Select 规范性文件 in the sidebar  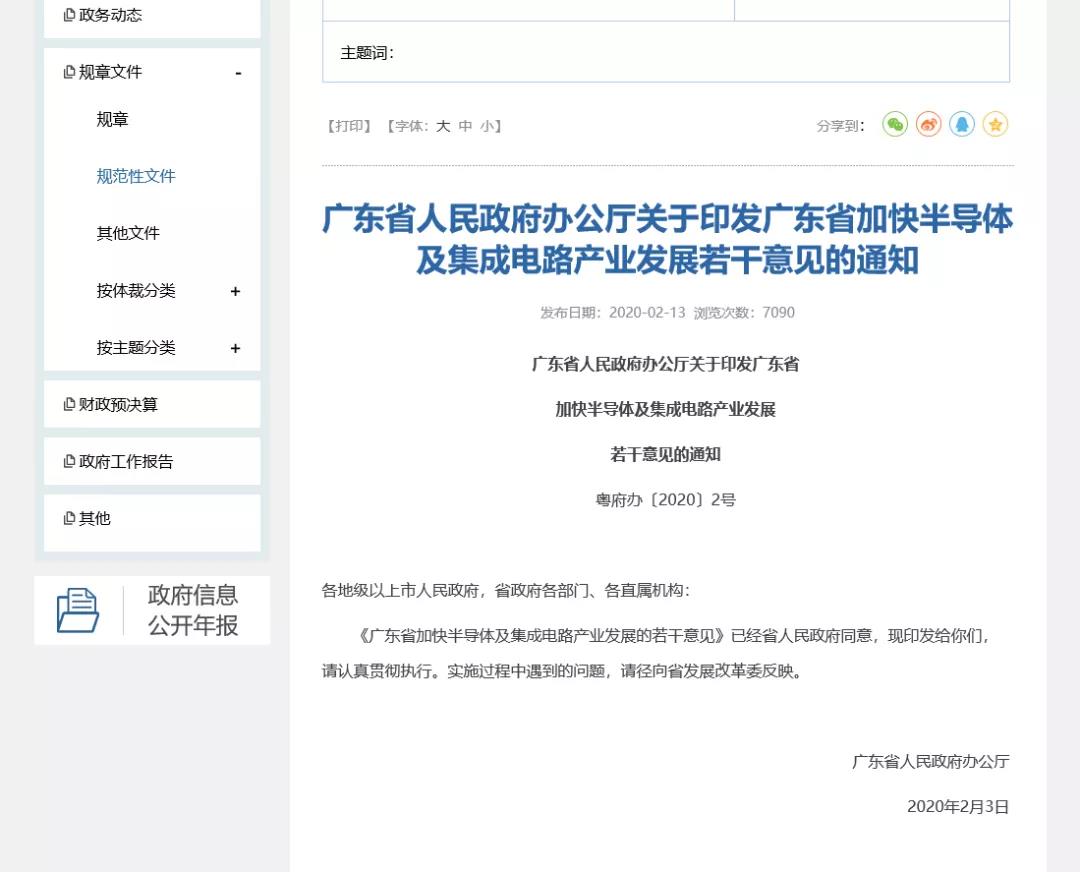[x=136, y=177]
